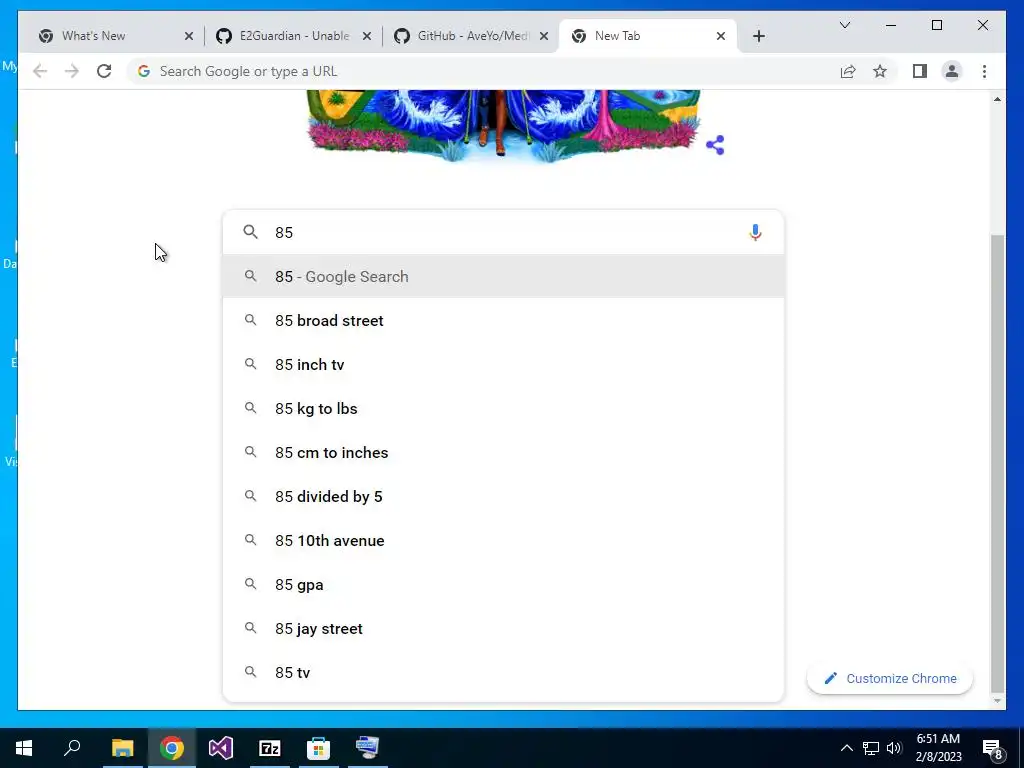
Task: Open the network status tray icon
Action: (871, 748)
